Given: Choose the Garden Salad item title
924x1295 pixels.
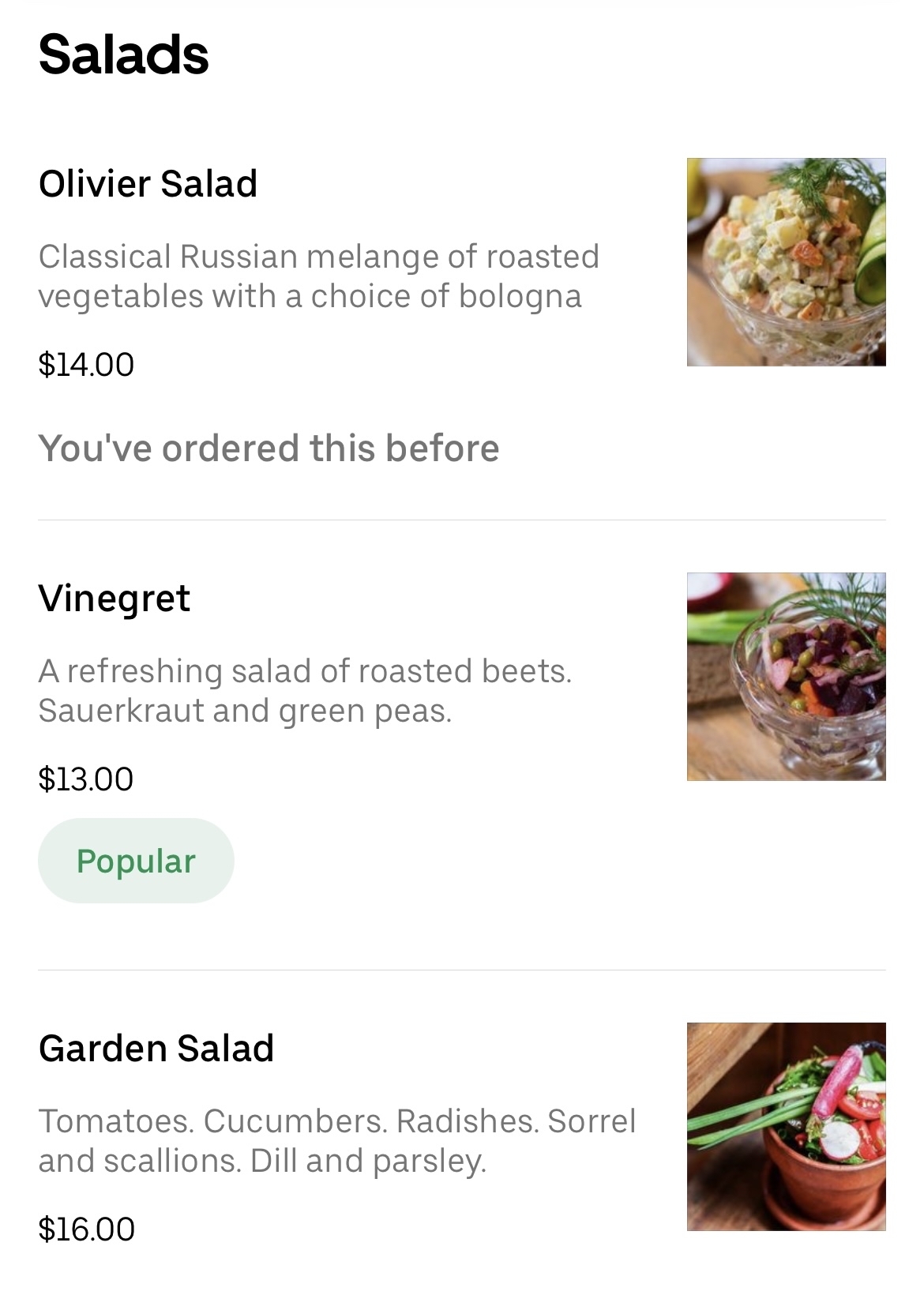Looking at the screenshot, I should pos(156,1049).
